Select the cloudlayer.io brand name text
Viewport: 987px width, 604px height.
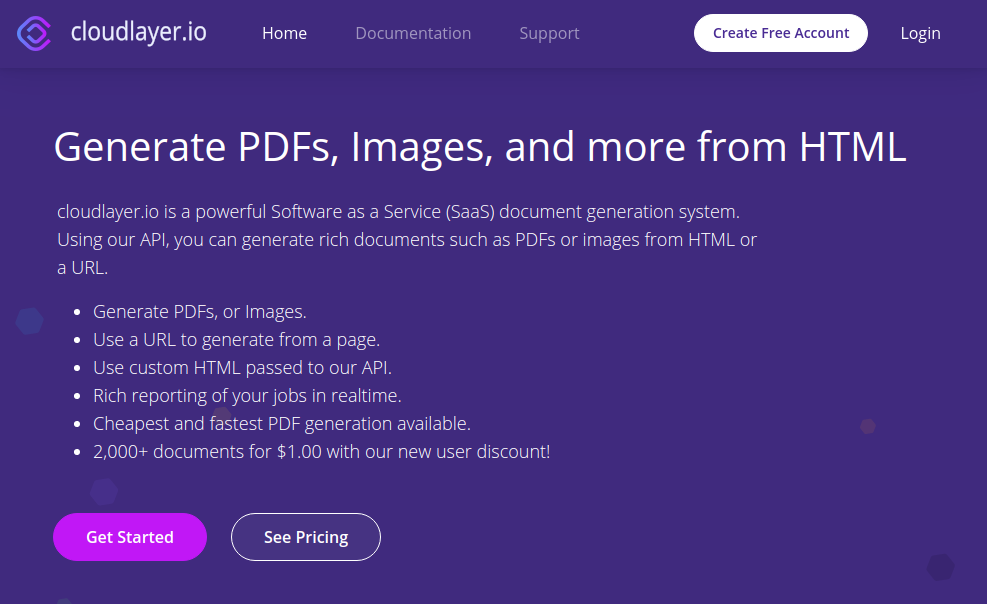click(137, 31)
